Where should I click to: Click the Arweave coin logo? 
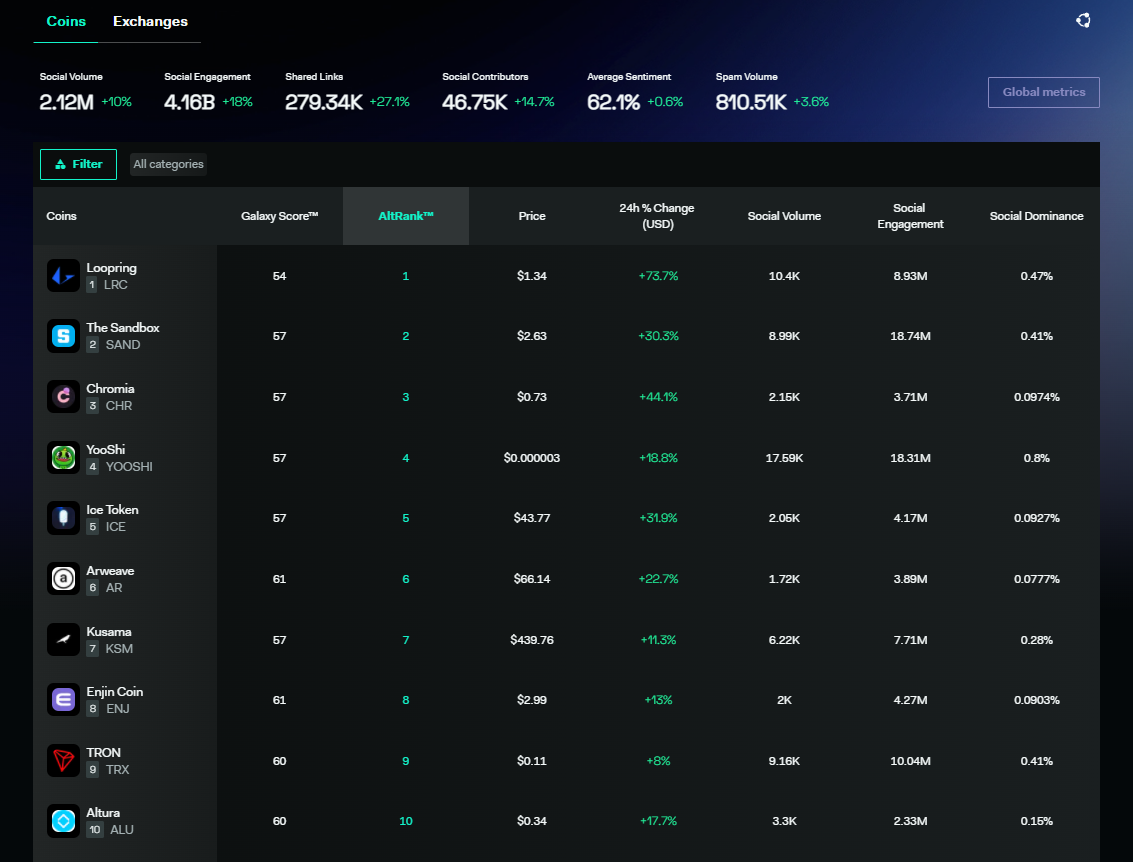tap(63, 579)
